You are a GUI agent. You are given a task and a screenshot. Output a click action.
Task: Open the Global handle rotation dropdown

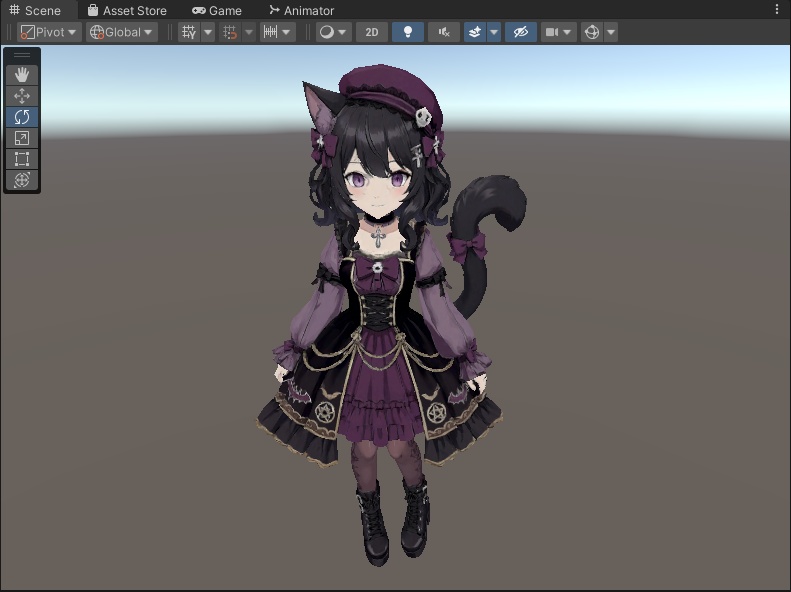click(122, 32)
